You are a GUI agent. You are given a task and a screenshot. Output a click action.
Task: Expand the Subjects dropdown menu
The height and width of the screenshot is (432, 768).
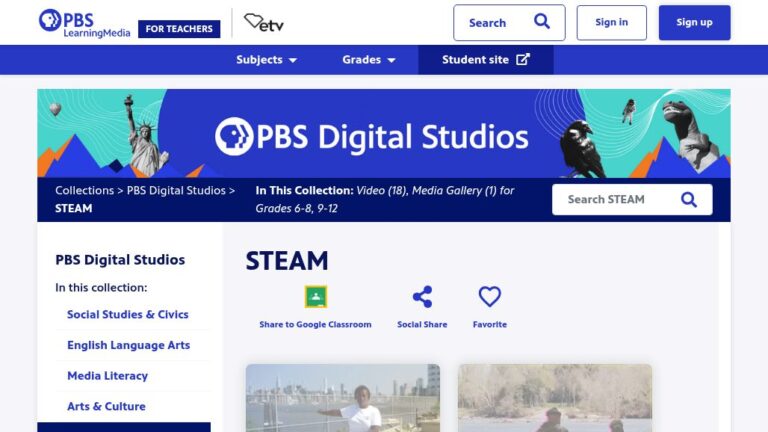[x=266, y=60]
